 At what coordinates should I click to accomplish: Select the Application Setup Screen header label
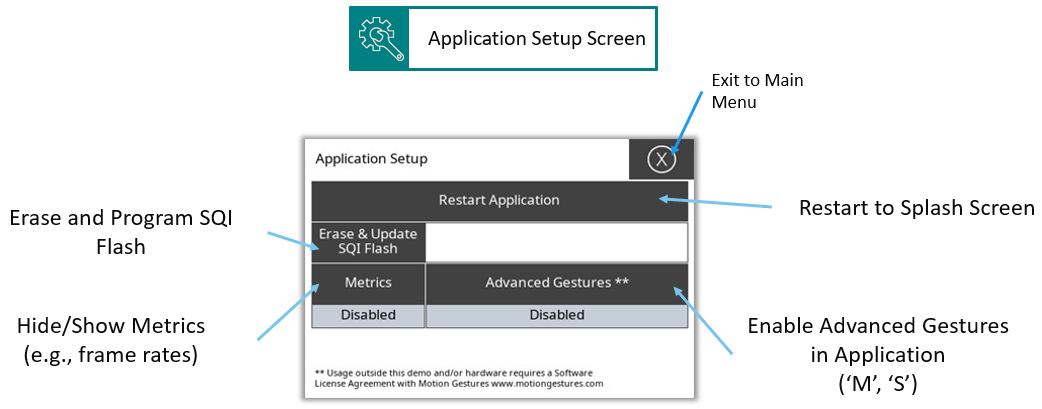[x=536, y=38]
